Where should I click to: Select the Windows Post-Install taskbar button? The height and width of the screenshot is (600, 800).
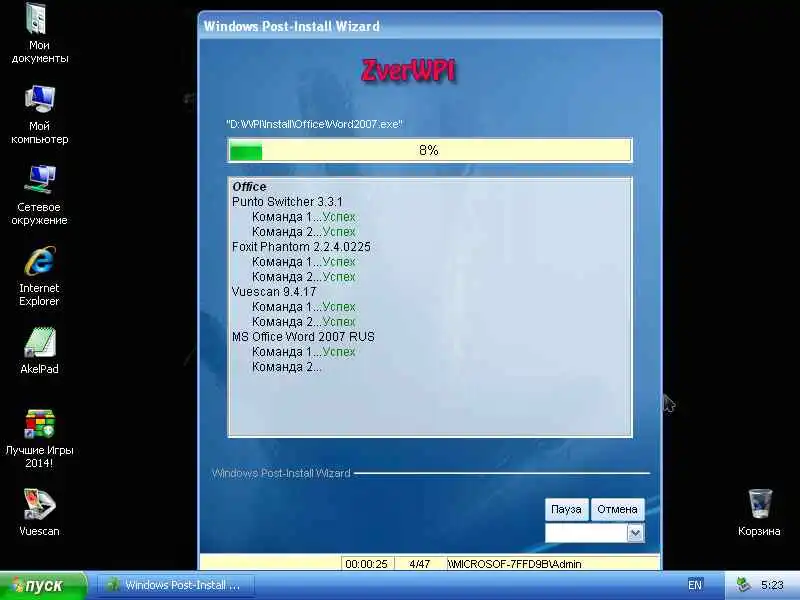pyautogui.click(x=176, y=585)
